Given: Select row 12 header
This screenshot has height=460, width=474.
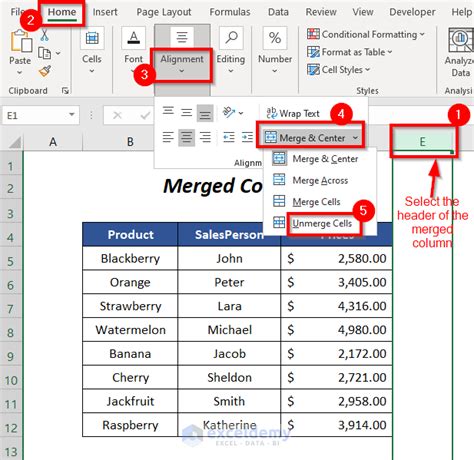Looking at the screenshot, I should tap(11, 428).
